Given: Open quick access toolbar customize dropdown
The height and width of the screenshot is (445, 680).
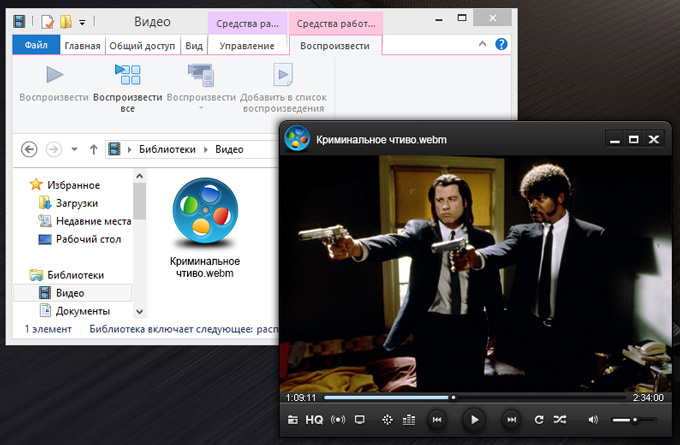Looking at the screenshot, I should click(82, 22).
